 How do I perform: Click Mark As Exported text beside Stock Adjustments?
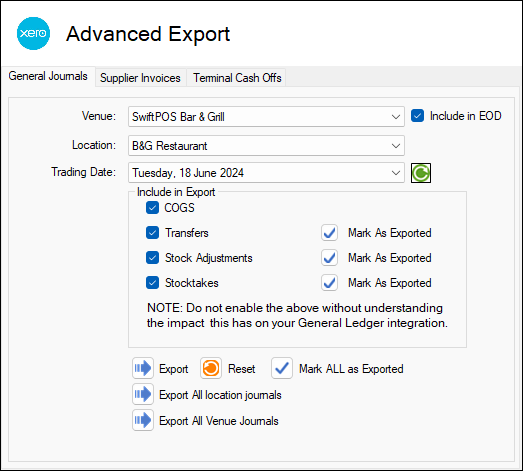[x=390, y=258]
